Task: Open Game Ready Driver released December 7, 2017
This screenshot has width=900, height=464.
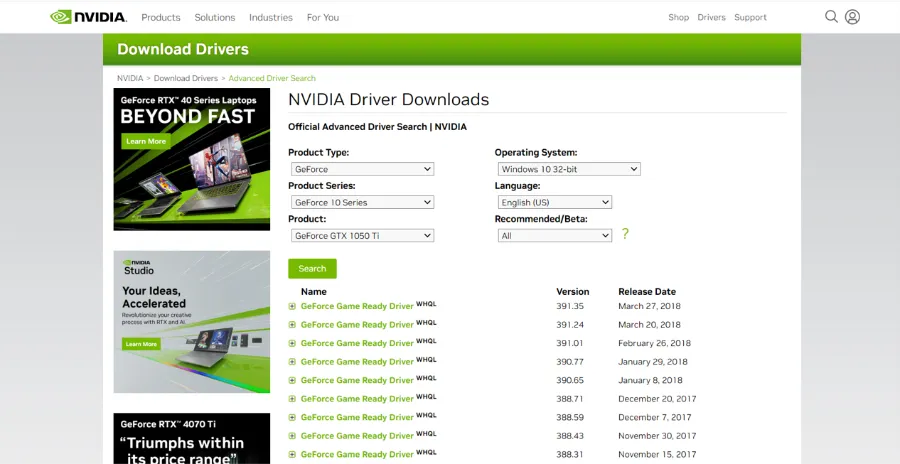Action: tap(357, 417)
